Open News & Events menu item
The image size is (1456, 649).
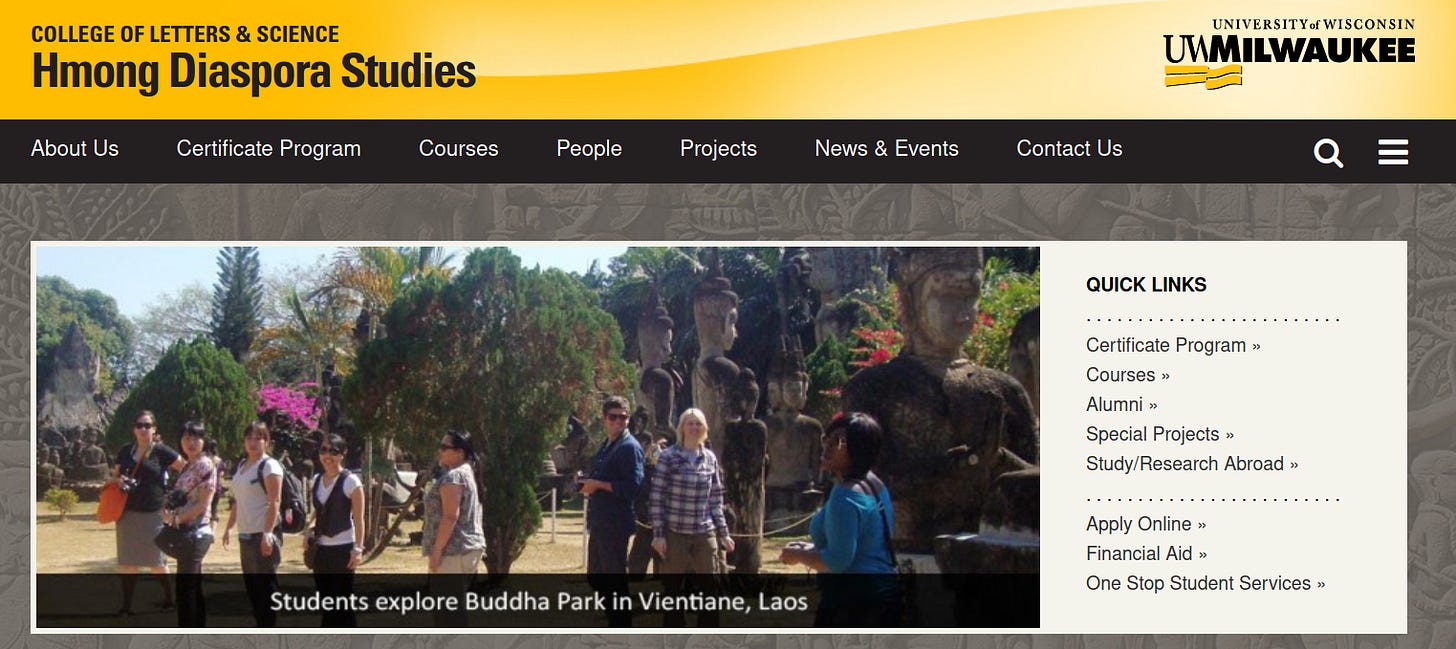[887, 149]
